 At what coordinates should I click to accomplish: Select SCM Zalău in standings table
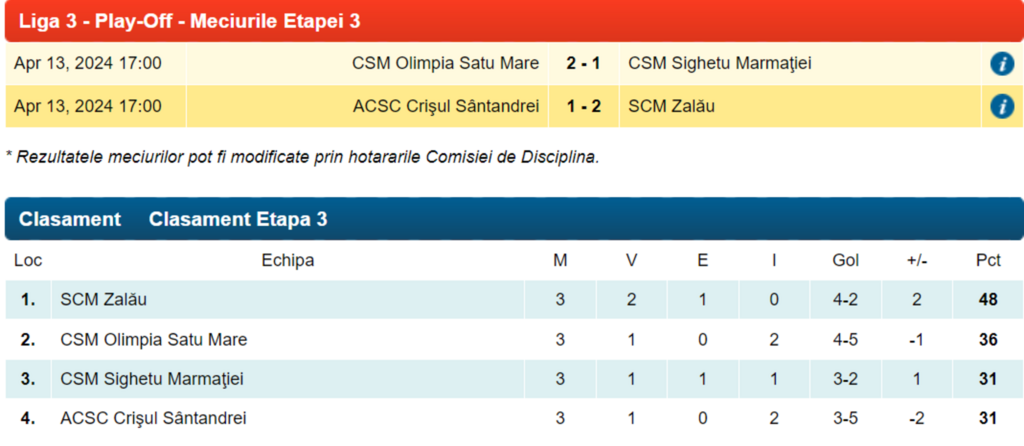104,299
